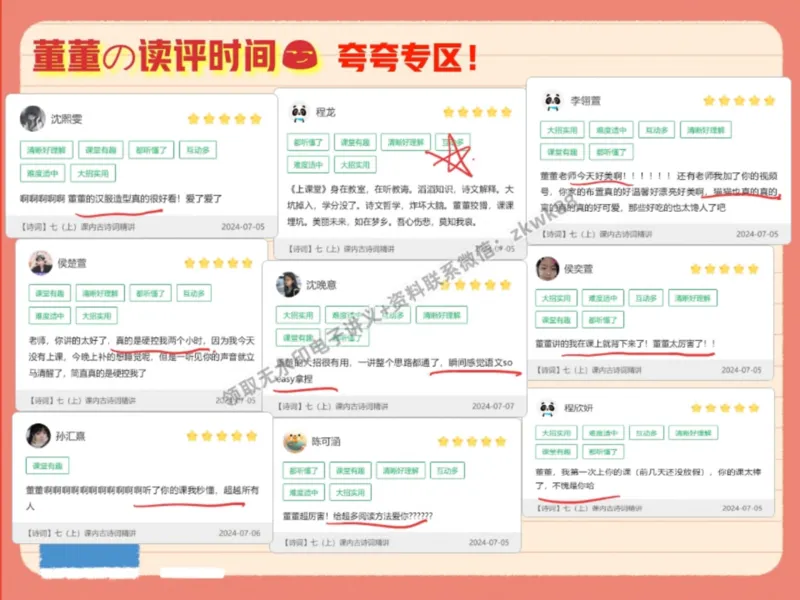
Task: Select 清晰好理解 tag on 沈晚意's review
Action: [x=441, y=315]
